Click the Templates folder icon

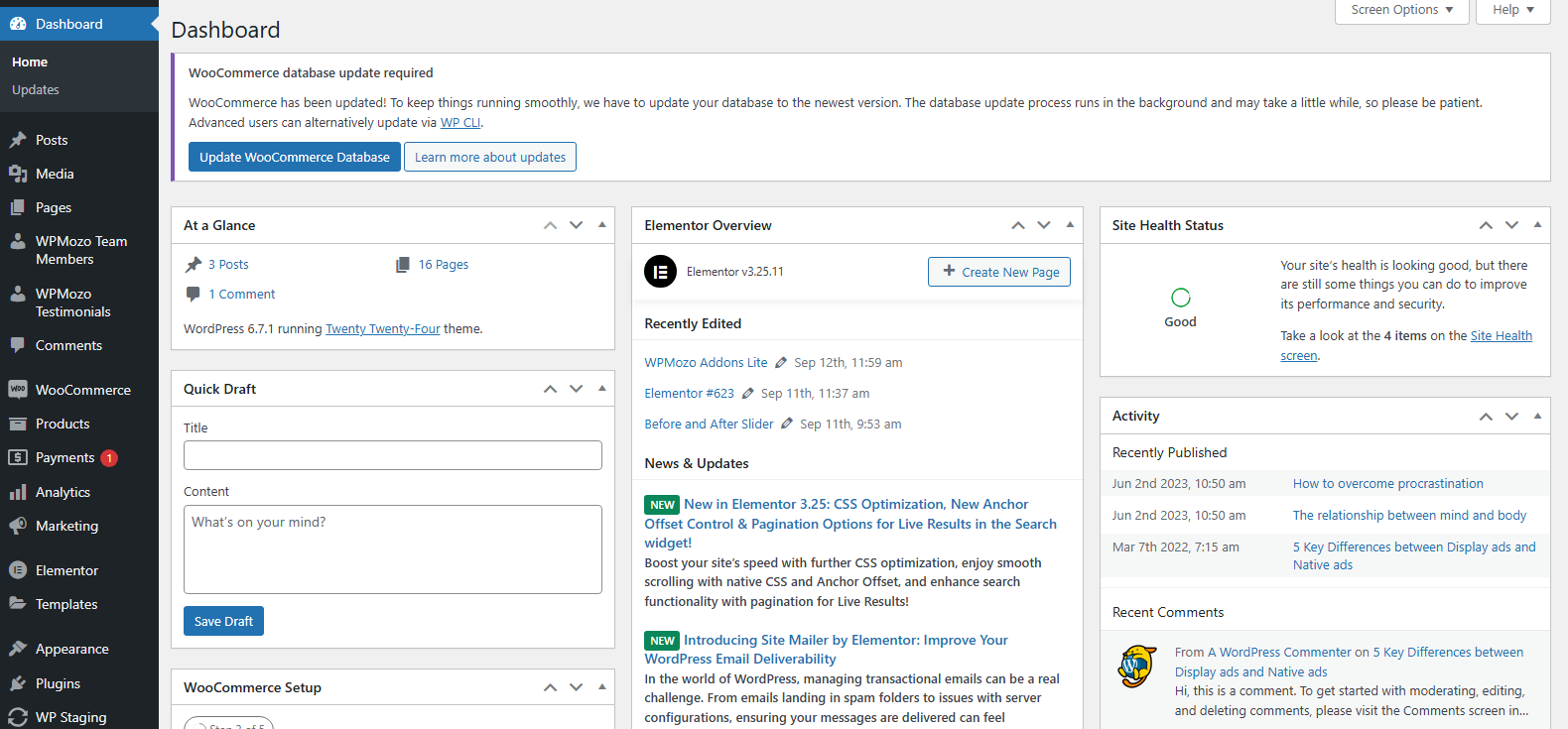(18, 604)
